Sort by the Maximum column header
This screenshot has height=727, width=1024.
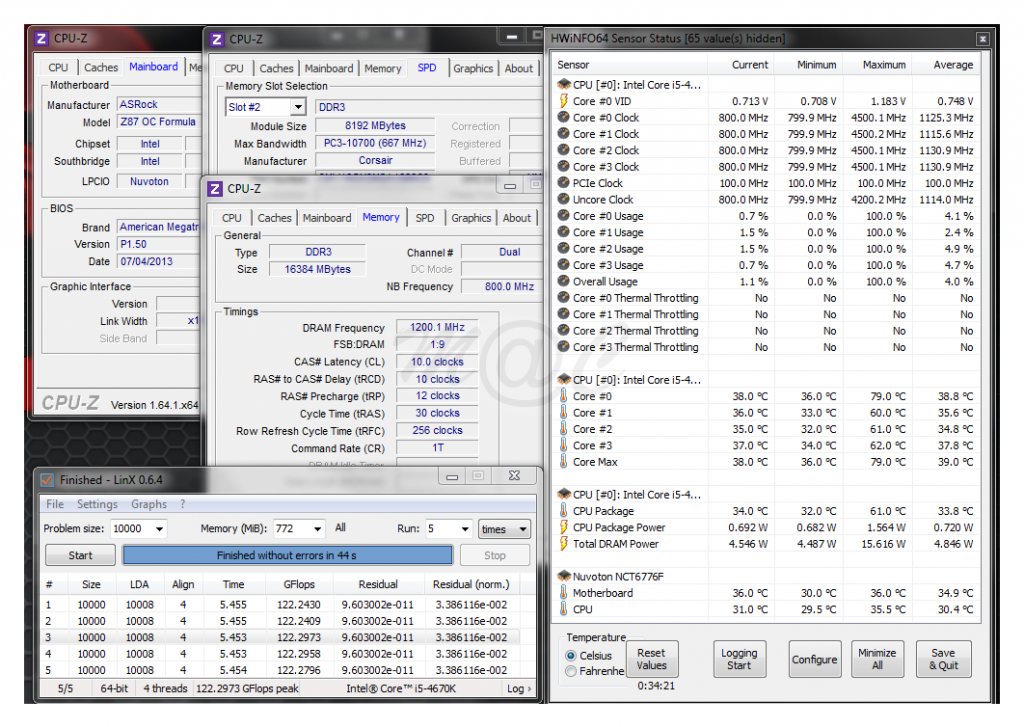883,65
